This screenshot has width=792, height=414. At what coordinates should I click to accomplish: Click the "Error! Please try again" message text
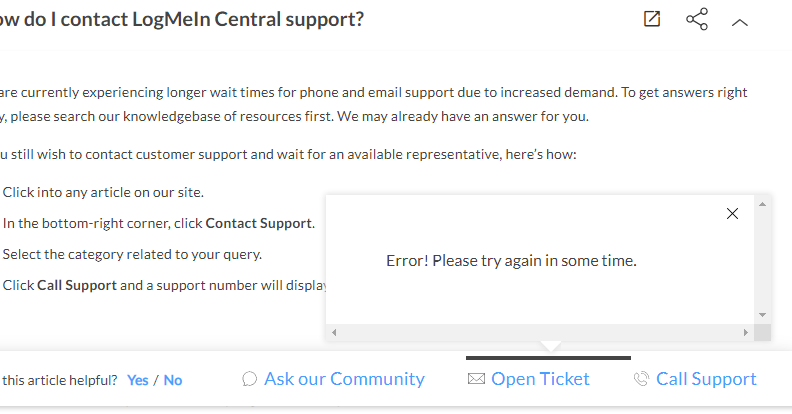pos(511,261)
